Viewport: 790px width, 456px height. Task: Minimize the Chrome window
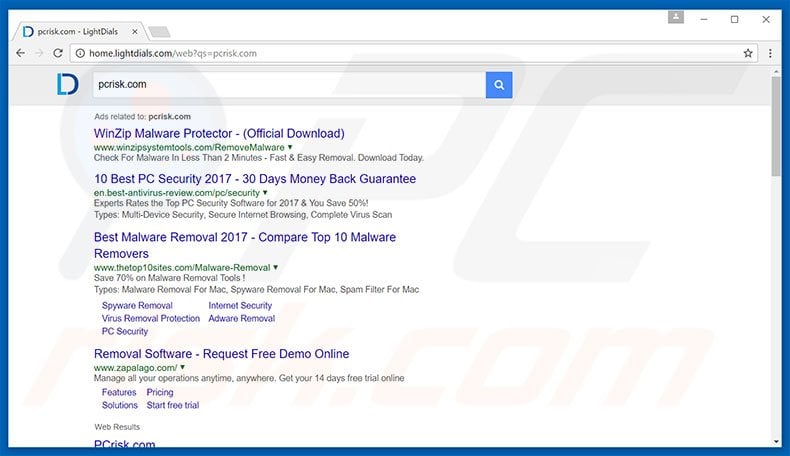point(704,19)
